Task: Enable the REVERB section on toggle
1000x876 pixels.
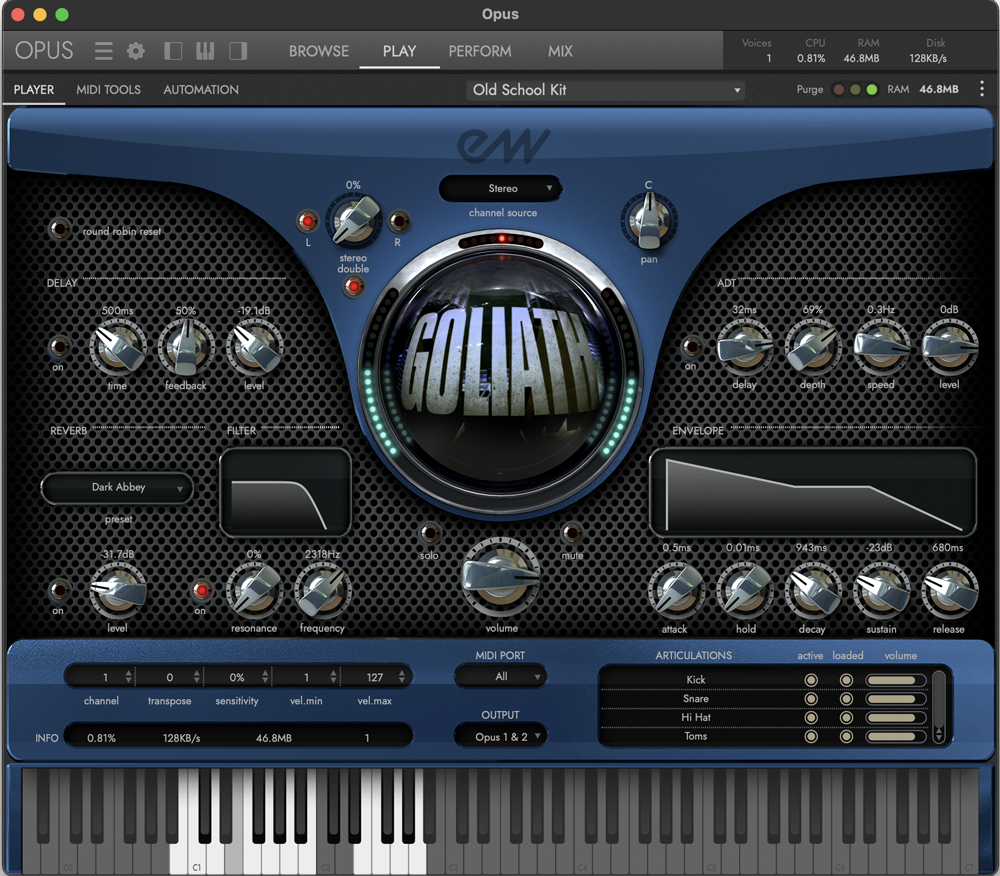Action: 57,591
